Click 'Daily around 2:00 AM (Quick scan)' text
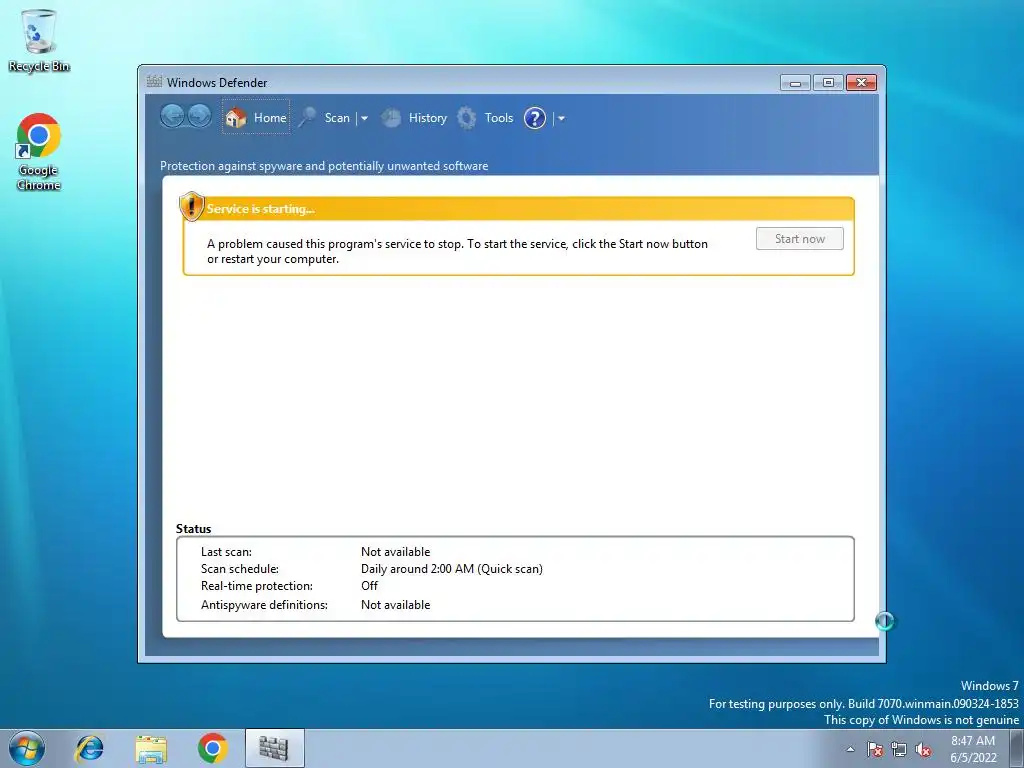1024x768 pixels. click(452, 569)
